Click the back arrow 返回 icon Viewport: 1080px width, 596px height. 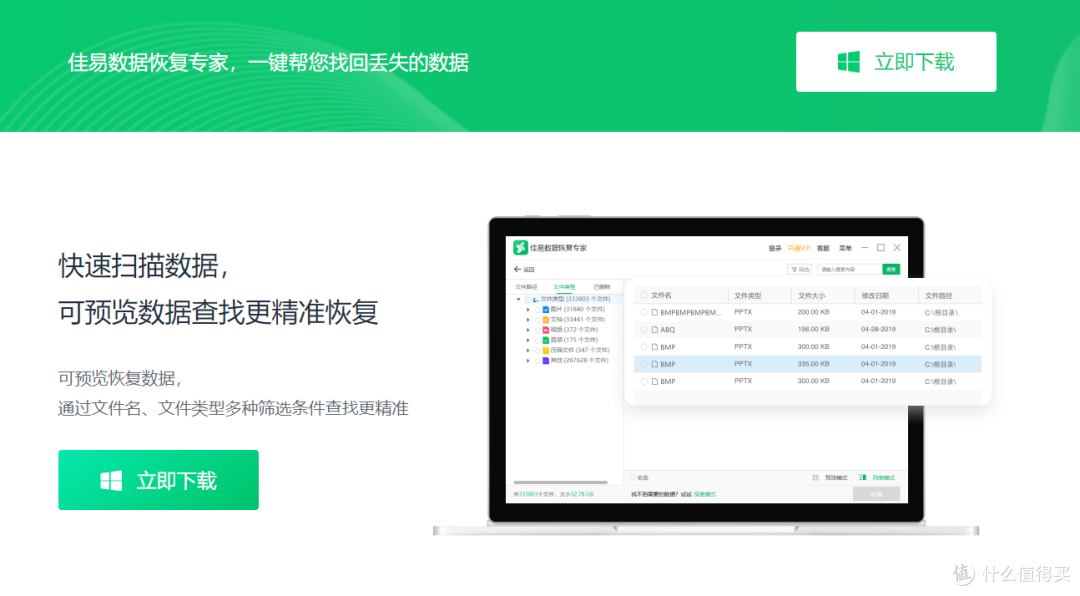pyautogui.click(x=517, y=269)
